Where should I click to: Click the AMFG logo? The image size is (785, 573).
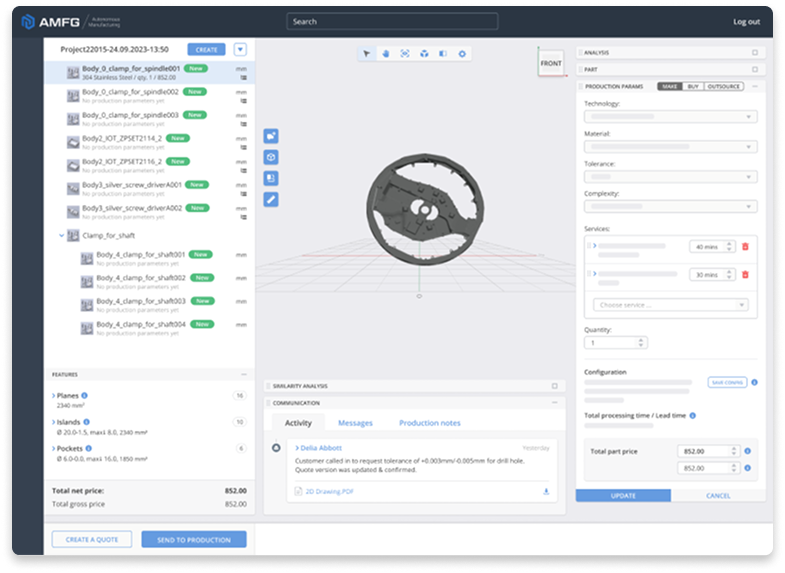point(50,22)
